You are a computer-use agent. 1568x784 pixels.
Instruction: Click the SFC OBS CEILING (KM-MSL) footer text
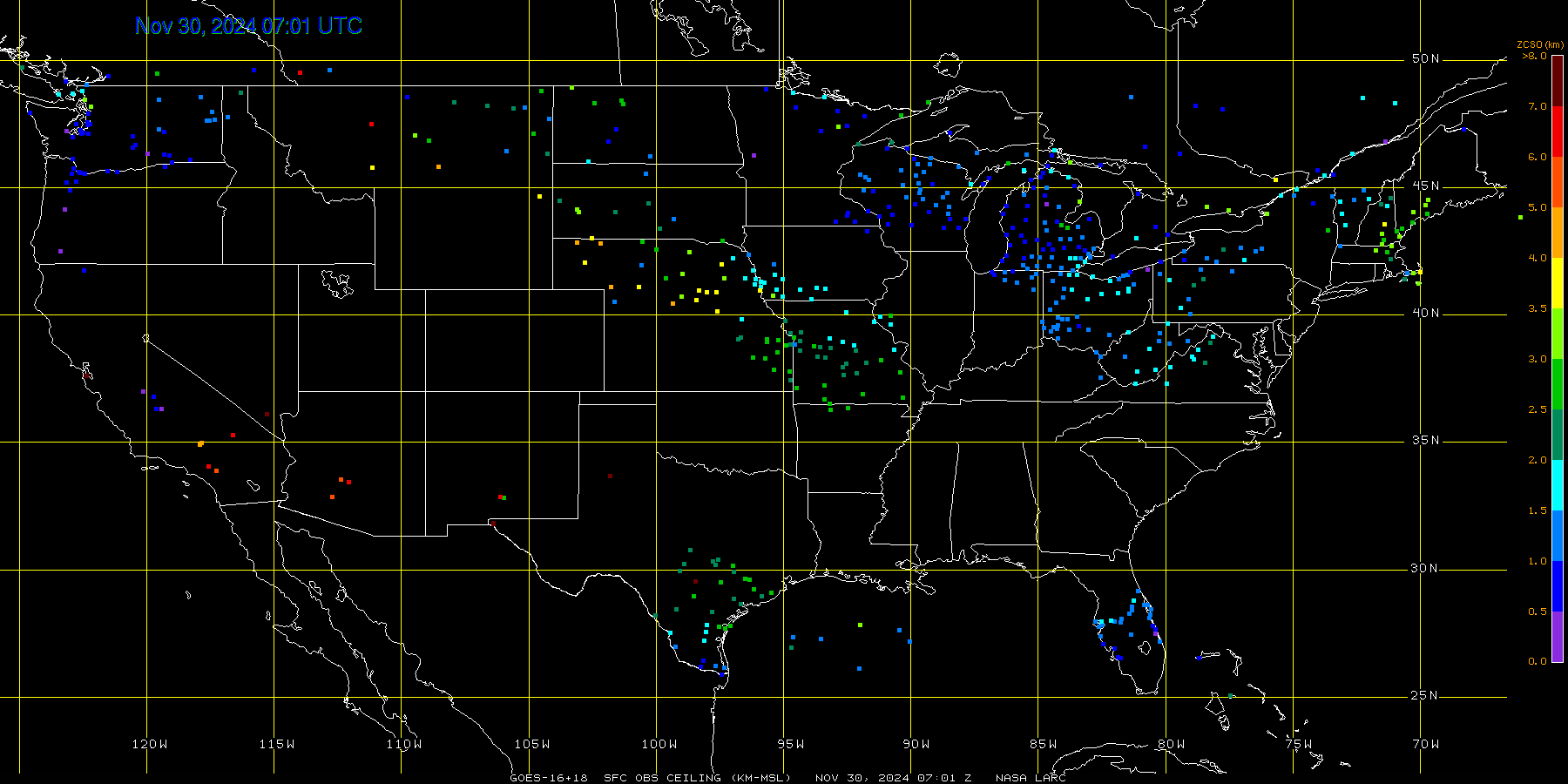click(698, 778)
